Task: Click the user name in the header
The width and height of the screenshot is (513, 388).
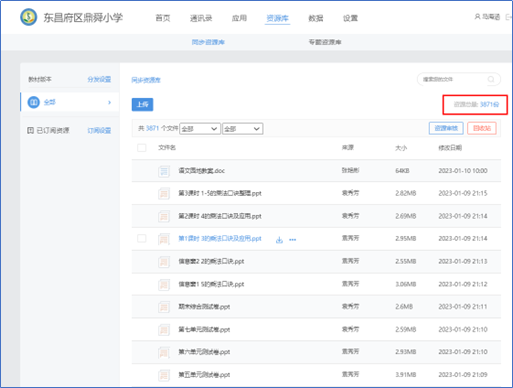Action: (491, 17)
